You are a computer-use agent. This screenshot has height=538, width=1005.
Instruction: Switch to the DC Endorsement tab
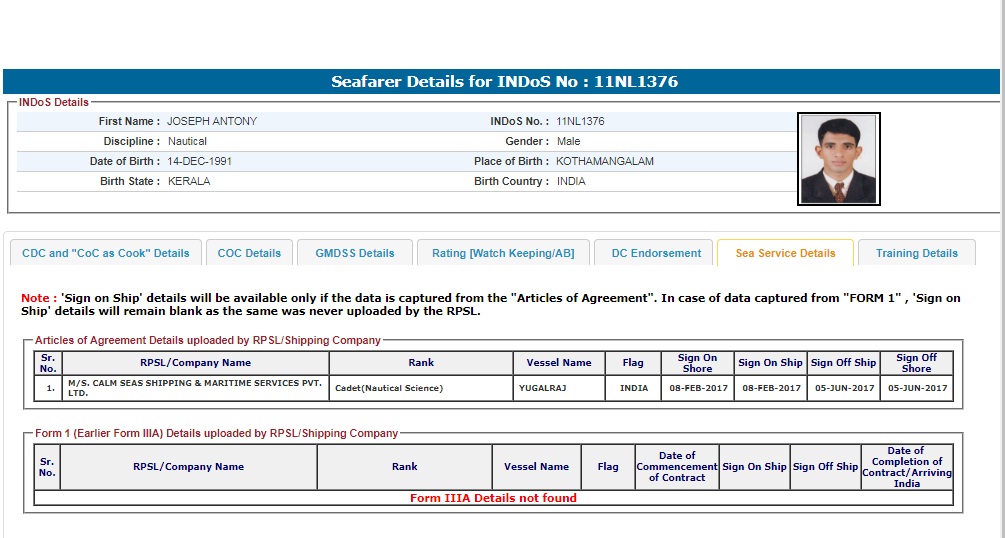tap(656, 253)
